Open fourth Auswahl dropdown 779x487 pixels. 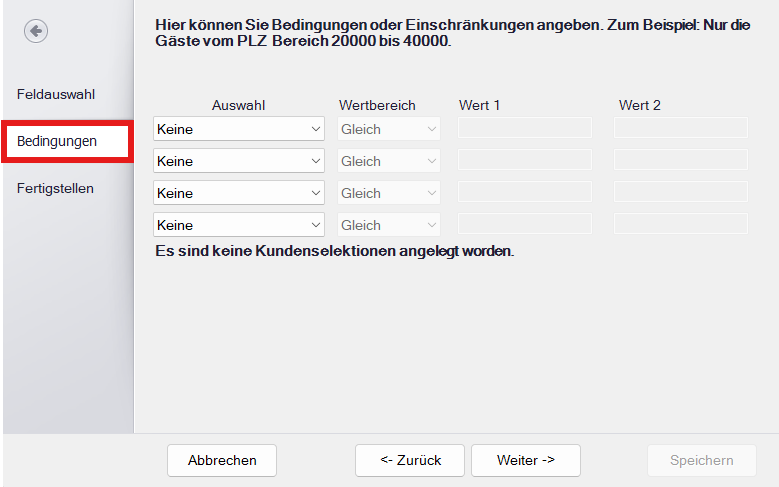click(x=239, y=225)
